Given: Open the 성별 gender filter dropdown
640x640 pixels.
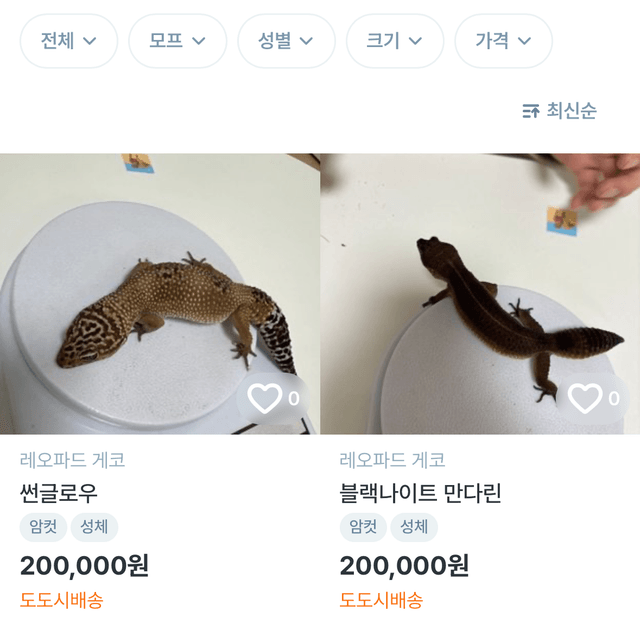Looking at the screenshot, I should 286,41.
